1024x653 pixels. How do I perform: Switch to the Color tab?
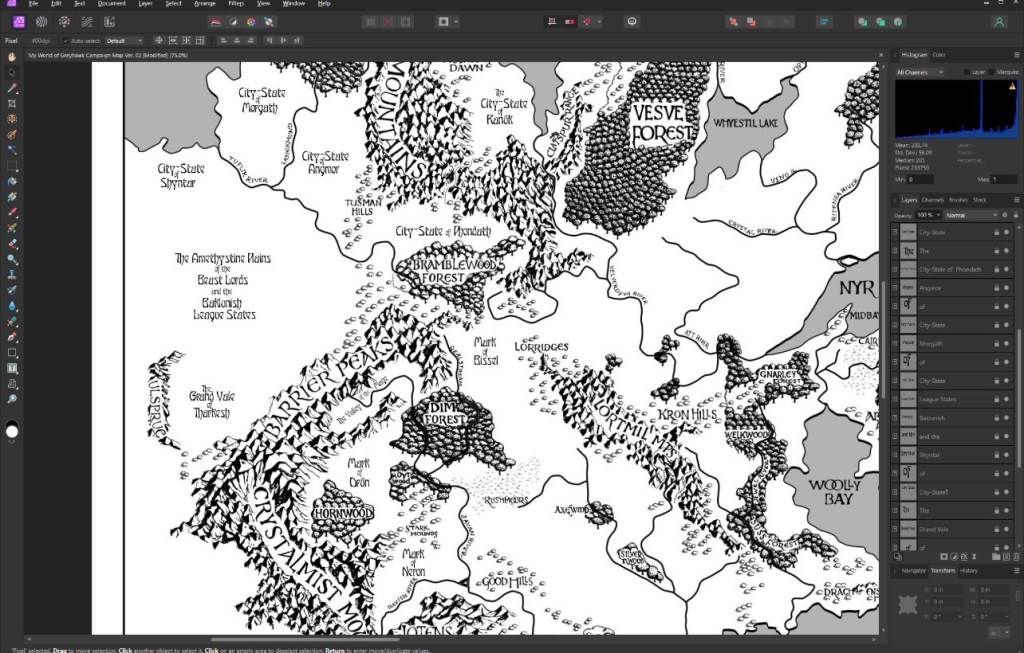tap(939, 55)
